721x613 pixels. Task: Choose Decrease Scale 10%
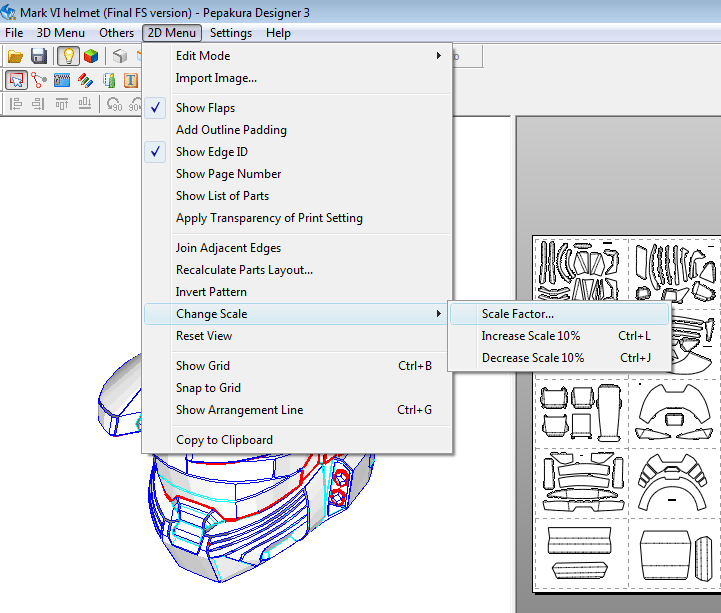click(x=560, y=358)
